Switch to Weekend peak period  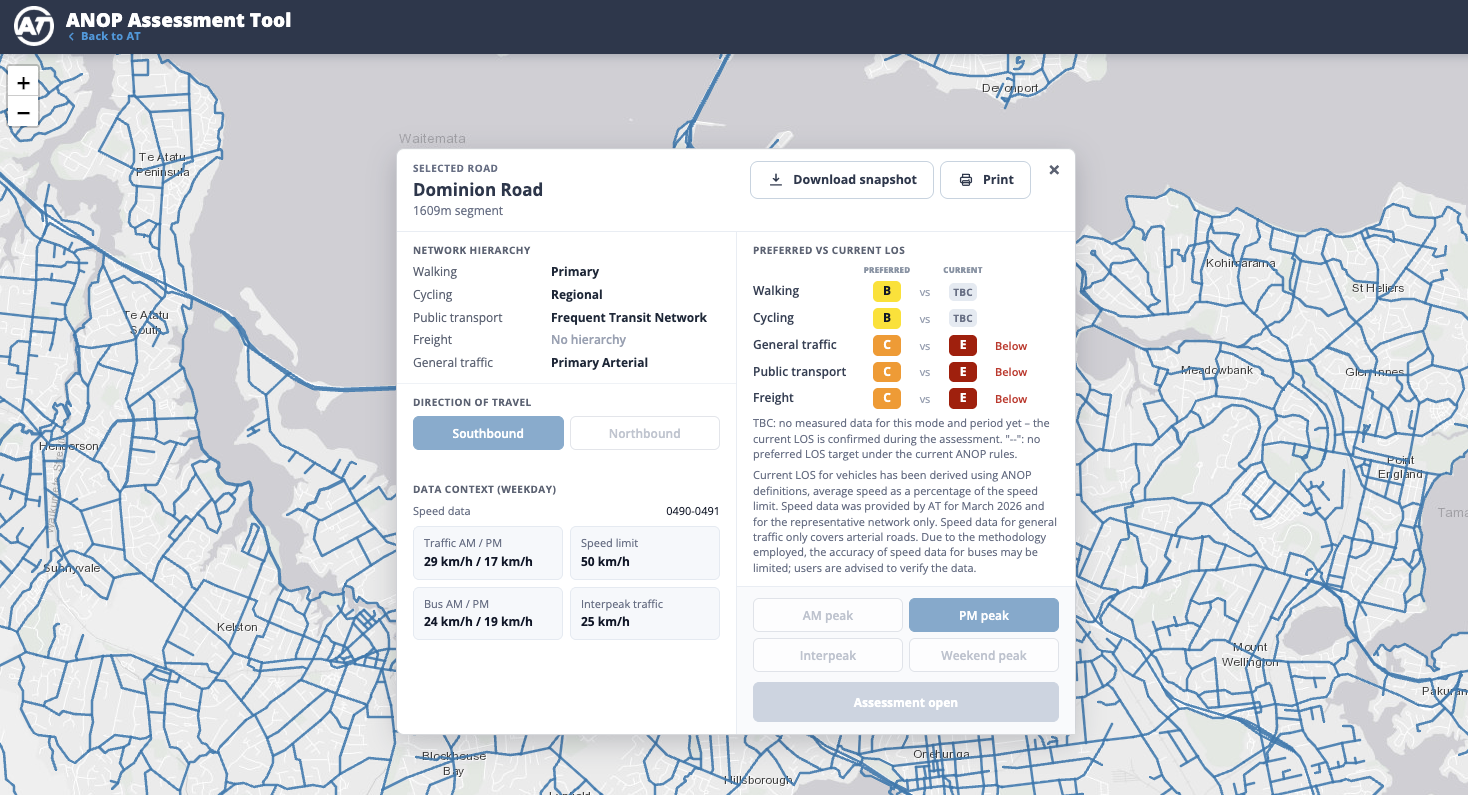(x=984, y=655)
